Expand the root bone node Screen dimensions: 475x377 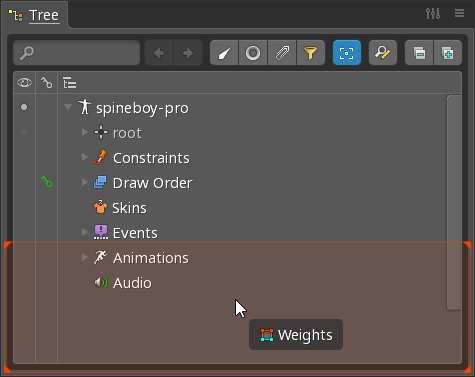point(85,132)
